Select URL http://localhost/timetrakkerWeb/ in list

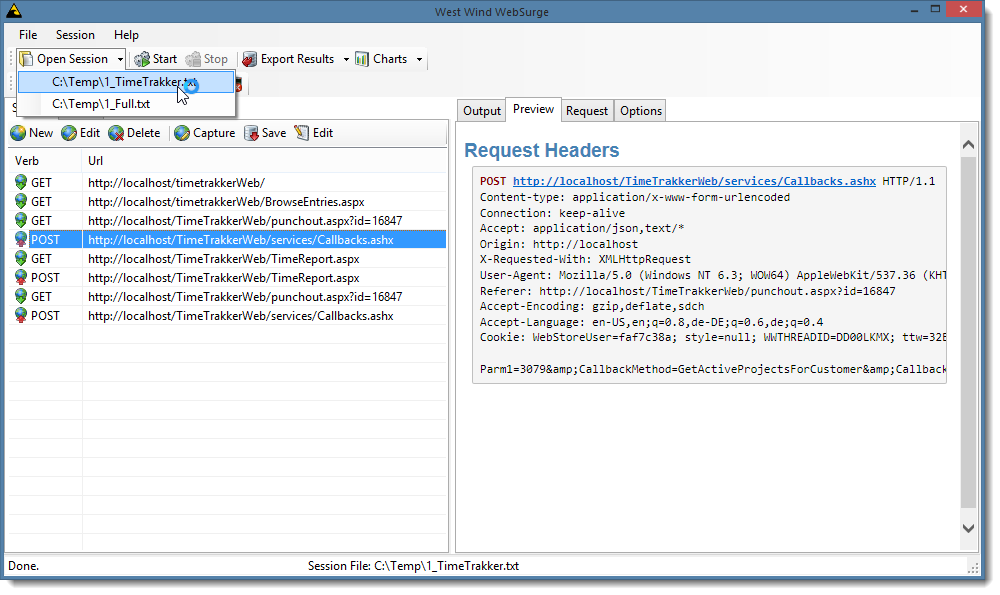(x=176, y=182)
